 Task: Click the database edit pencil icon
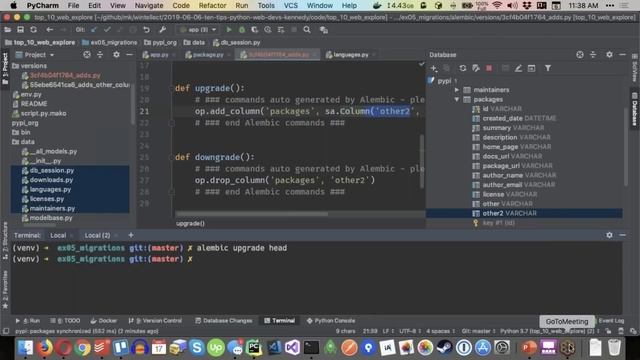[518, 68]
